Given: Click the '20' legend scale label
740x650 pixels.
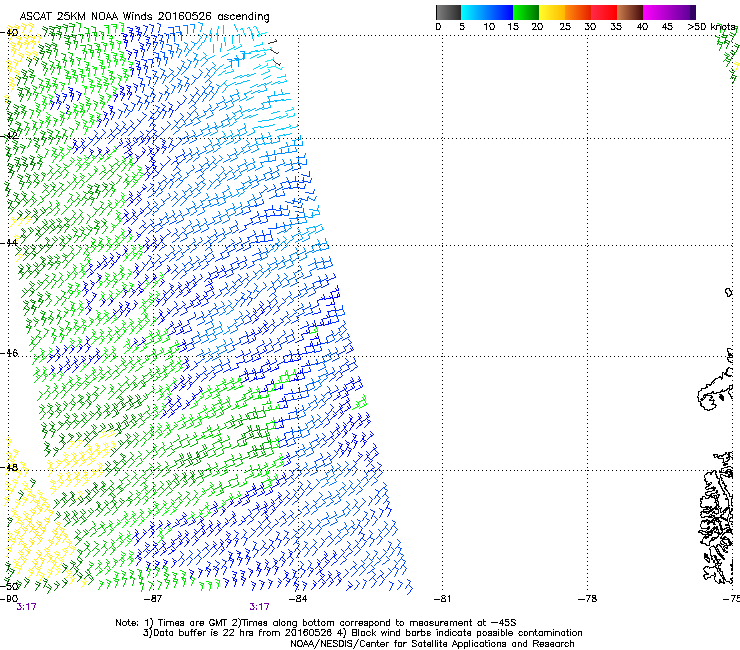Looking at the screenshot, I should click(538, 27).
